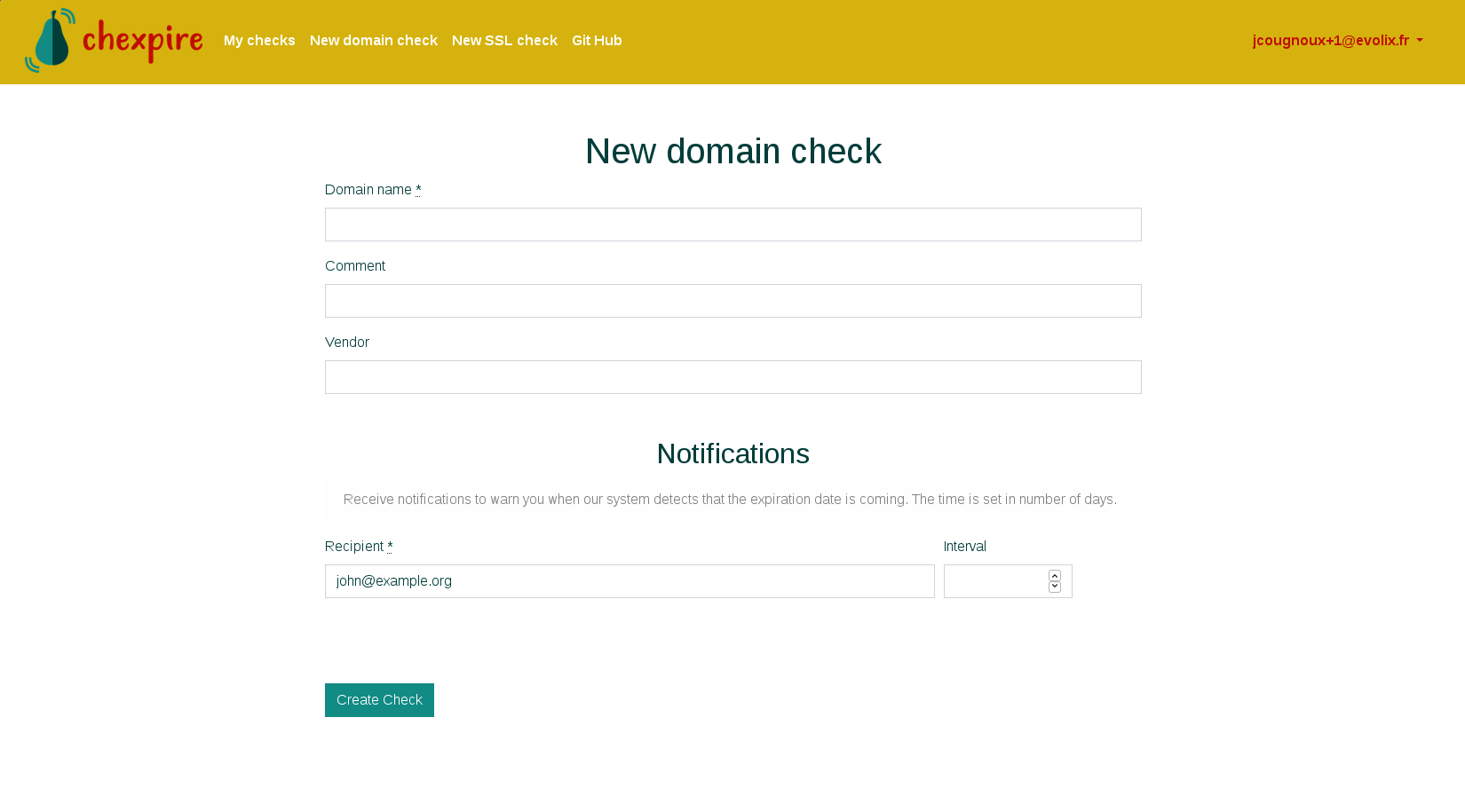The height and width of the screenshot is (812, 1465).
Task: Expand the caret next to the account email
Action: click(1420, 41)
